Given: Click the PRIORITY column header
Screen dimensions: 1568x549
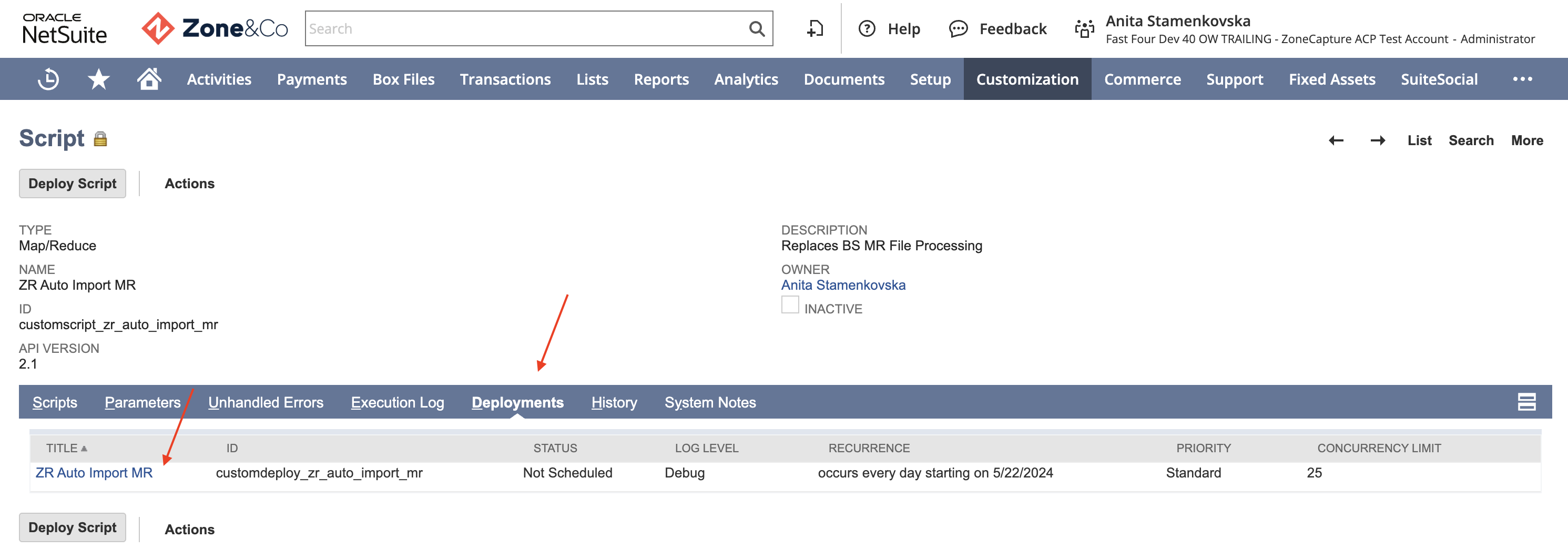Looking at the screenshot, I should [1204, 448].
